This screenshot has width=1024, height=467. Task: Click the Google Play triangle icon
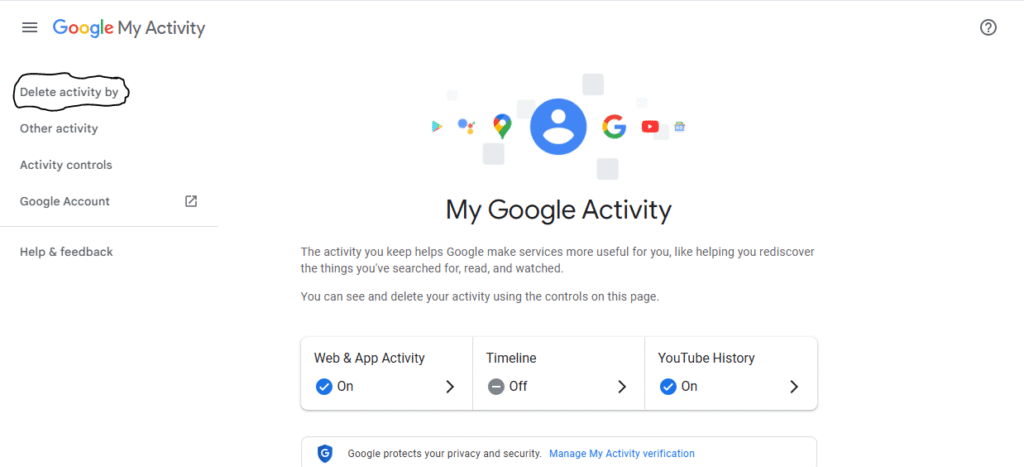pyautogui.click(x=437, y=127)
